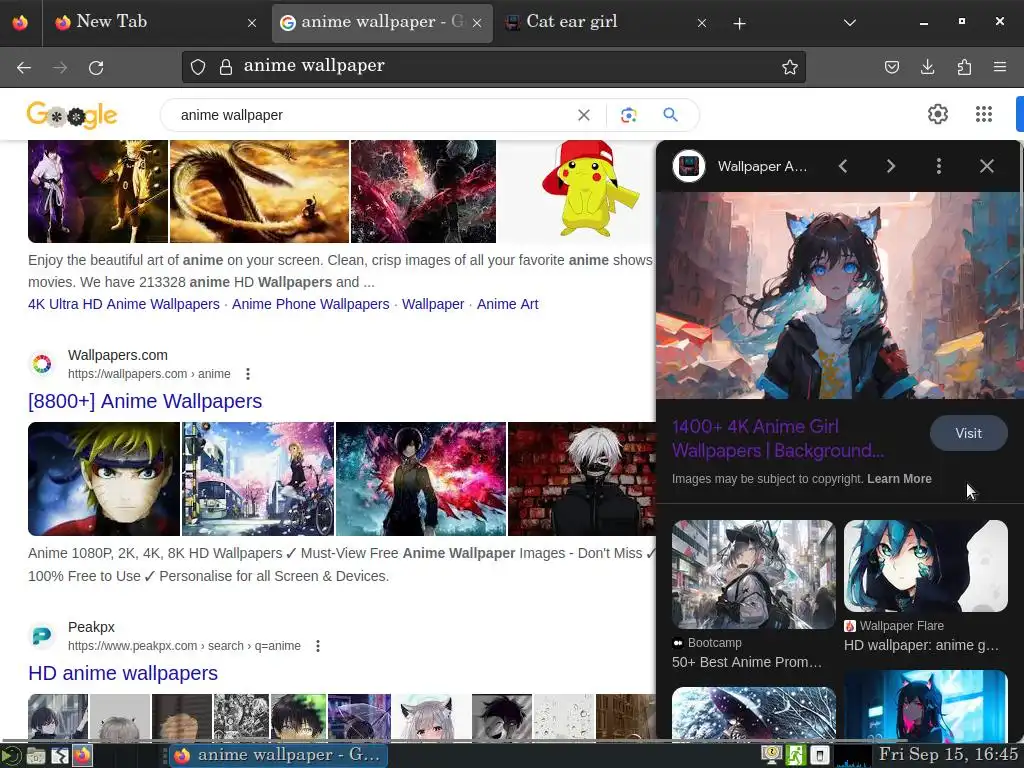Open the Wallpaper Flare related image
This screenshot has width=1024, height=768.
(x=925, y=566)
